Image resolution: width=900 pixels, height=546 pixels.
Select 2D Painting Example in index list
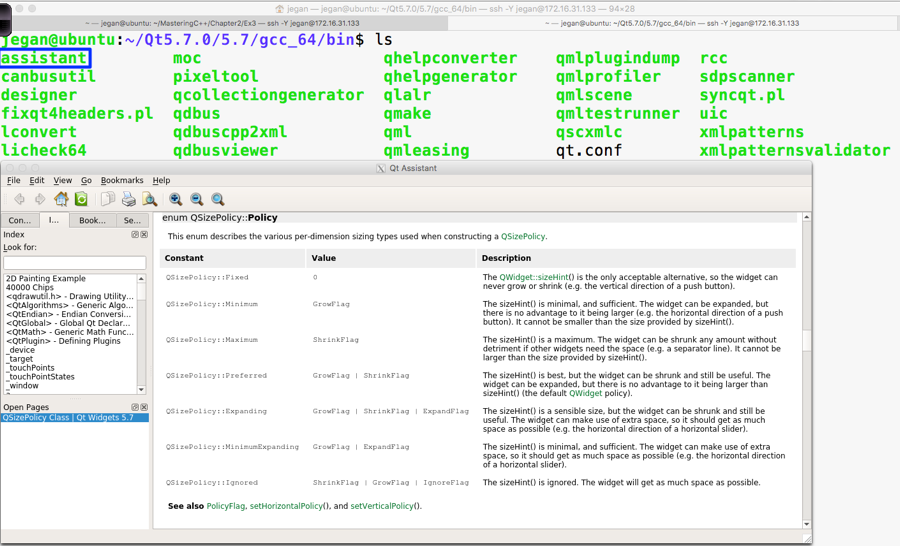coord(46,279)
